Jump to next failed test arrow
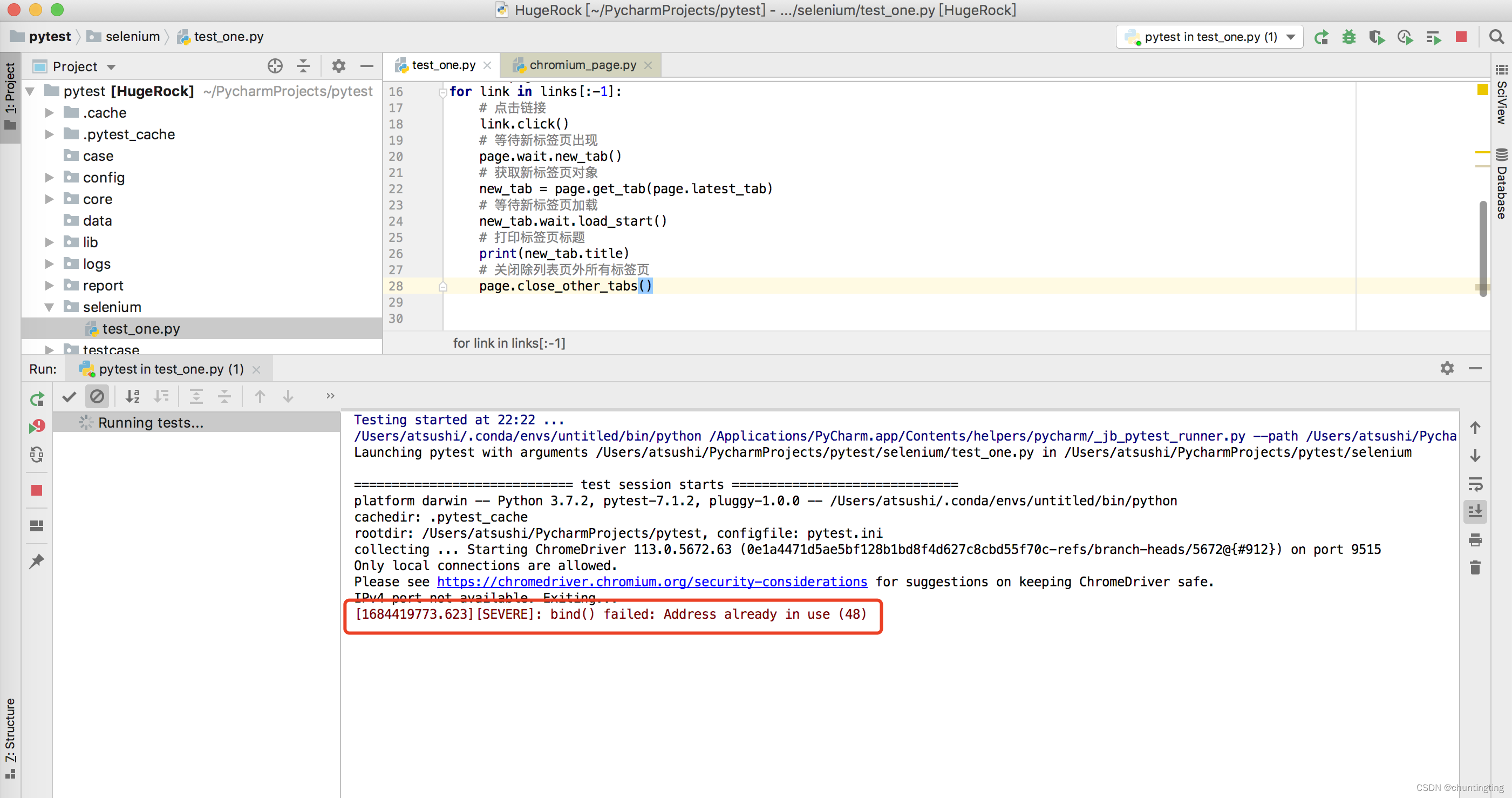This screenshot has height=798, width=1512. [x=288, y=396]
